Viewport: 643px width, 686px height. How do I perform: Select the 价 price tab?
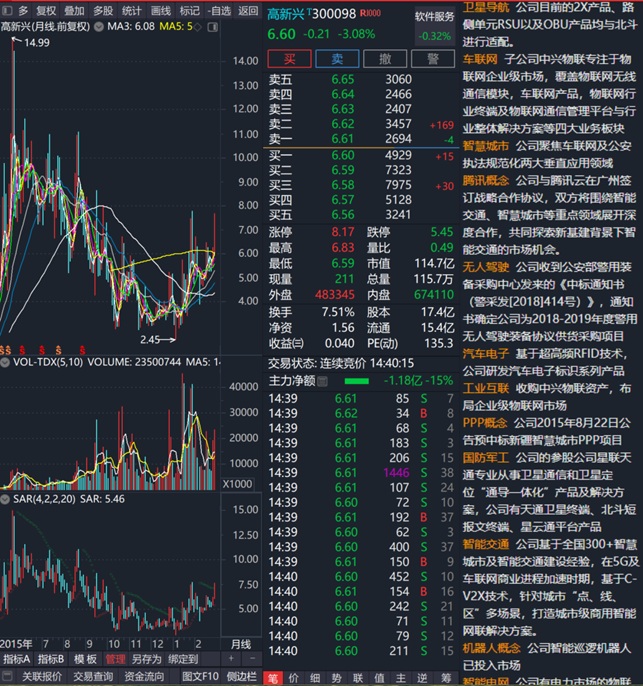(x=294, y=679)
